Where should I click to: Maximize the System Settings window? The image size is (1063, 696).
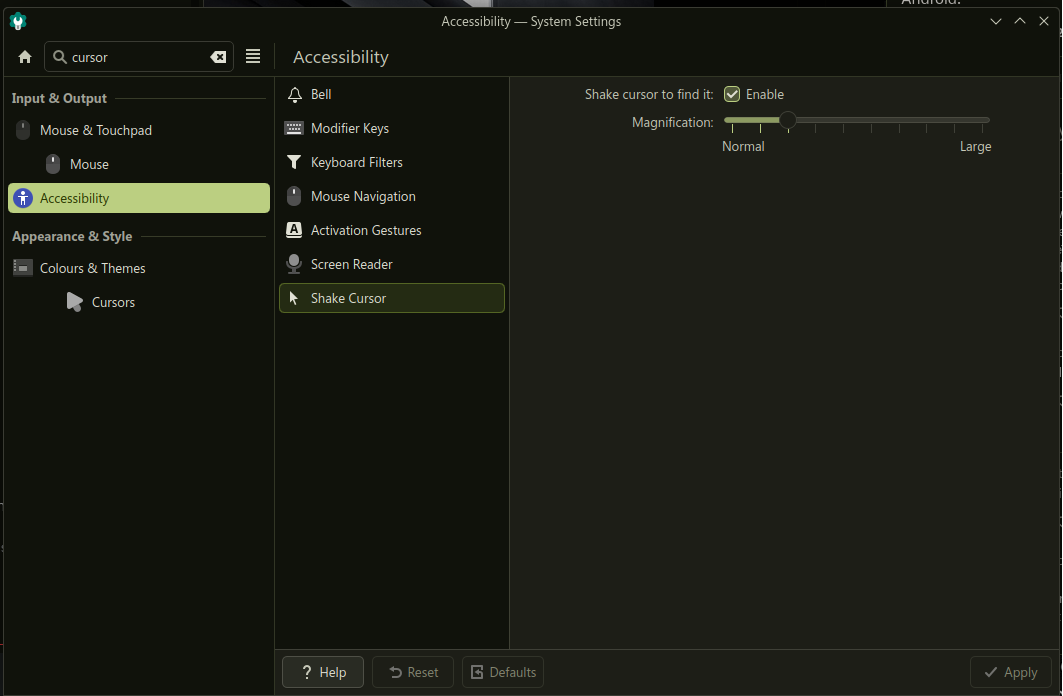click(x=1020, y=22)
